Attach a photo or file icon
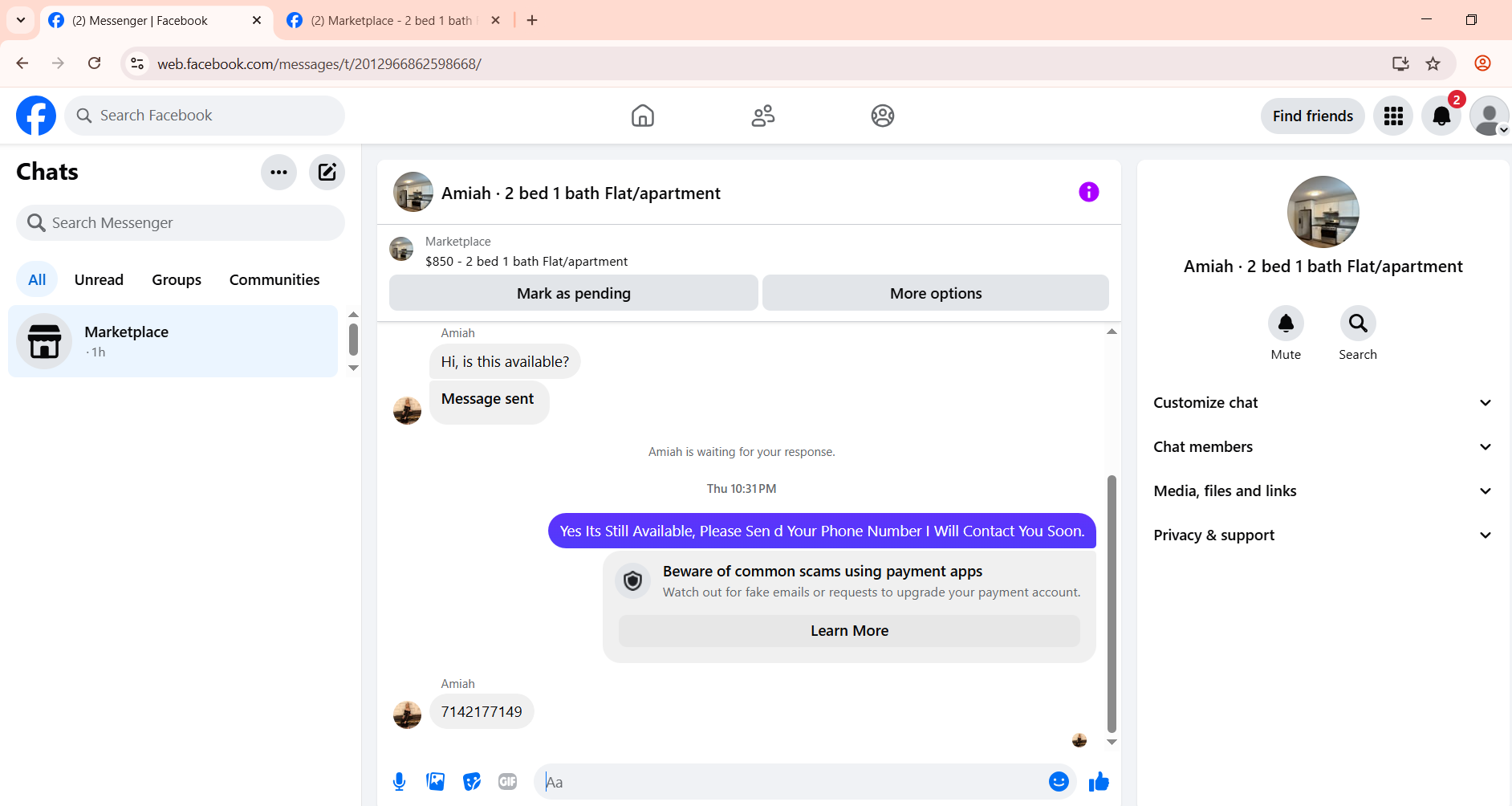The width and height of the screenshot is (1512, 806). point(435,782)
